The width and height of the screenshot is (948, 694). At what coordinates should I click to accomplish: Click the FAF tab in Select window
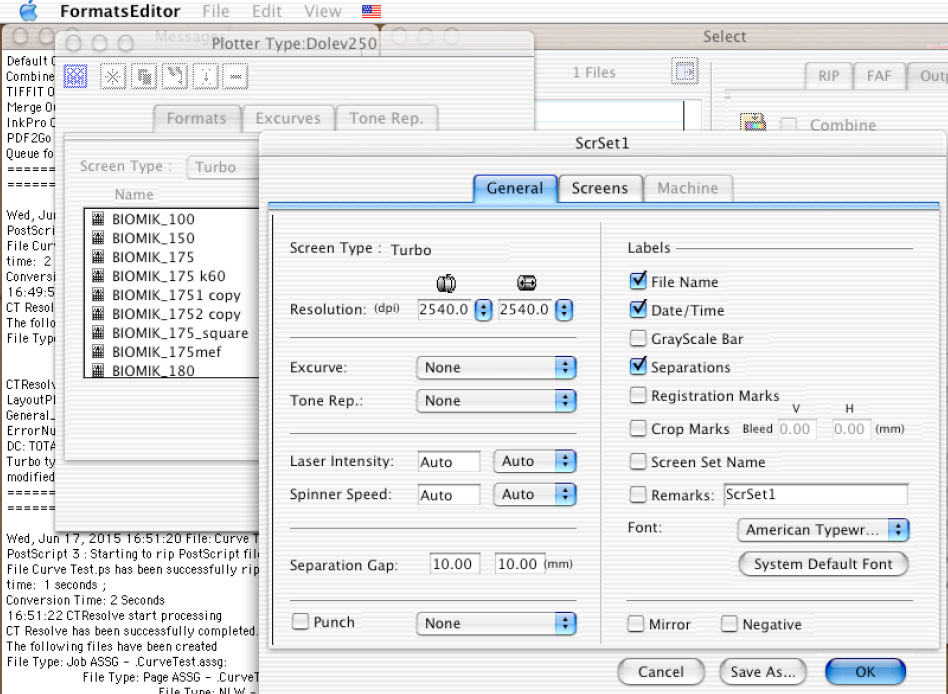pyautogui.click(x=879, y=76)
